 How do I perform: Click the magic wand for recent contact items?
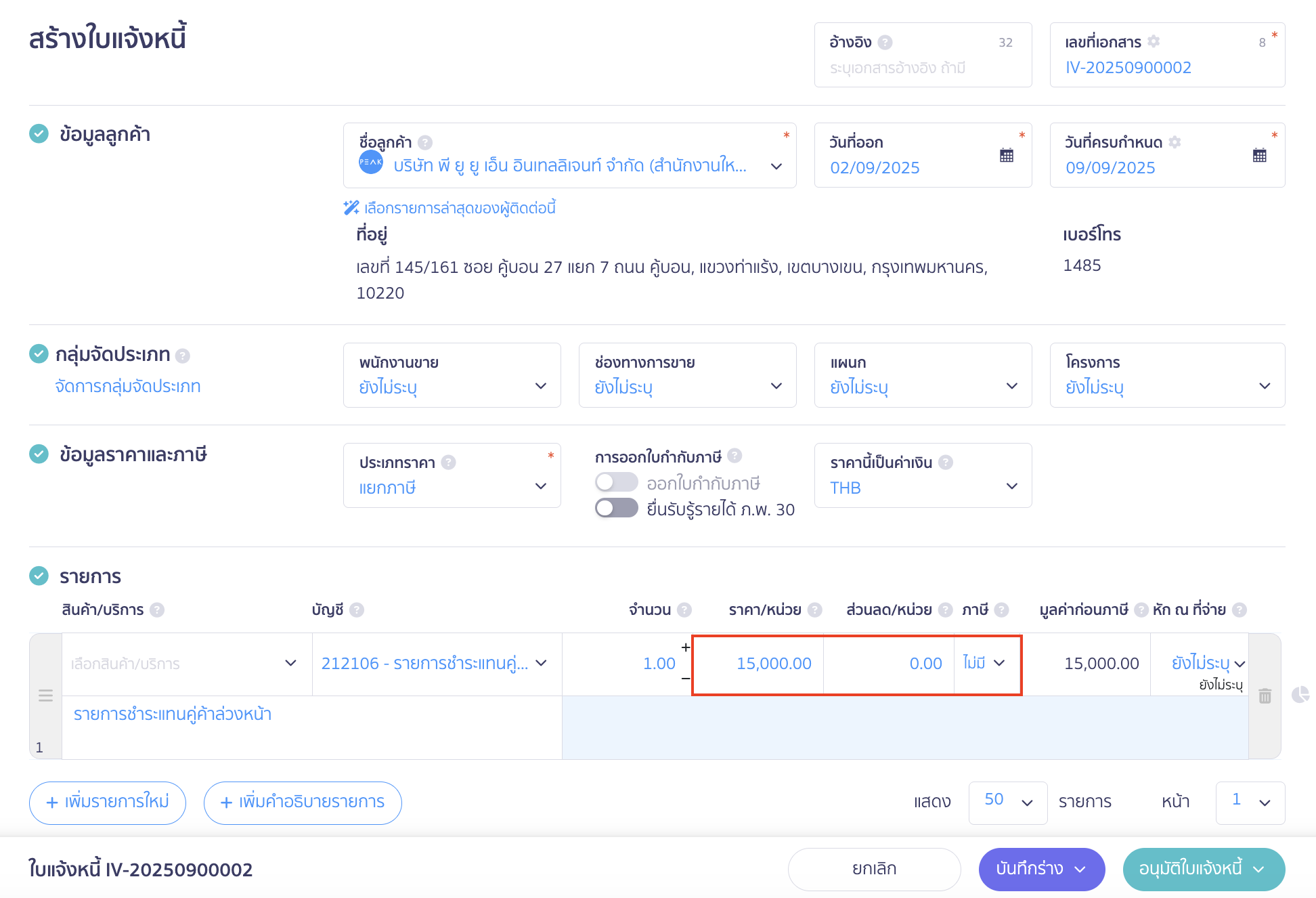pyautogui.click(x=349, y=207)
